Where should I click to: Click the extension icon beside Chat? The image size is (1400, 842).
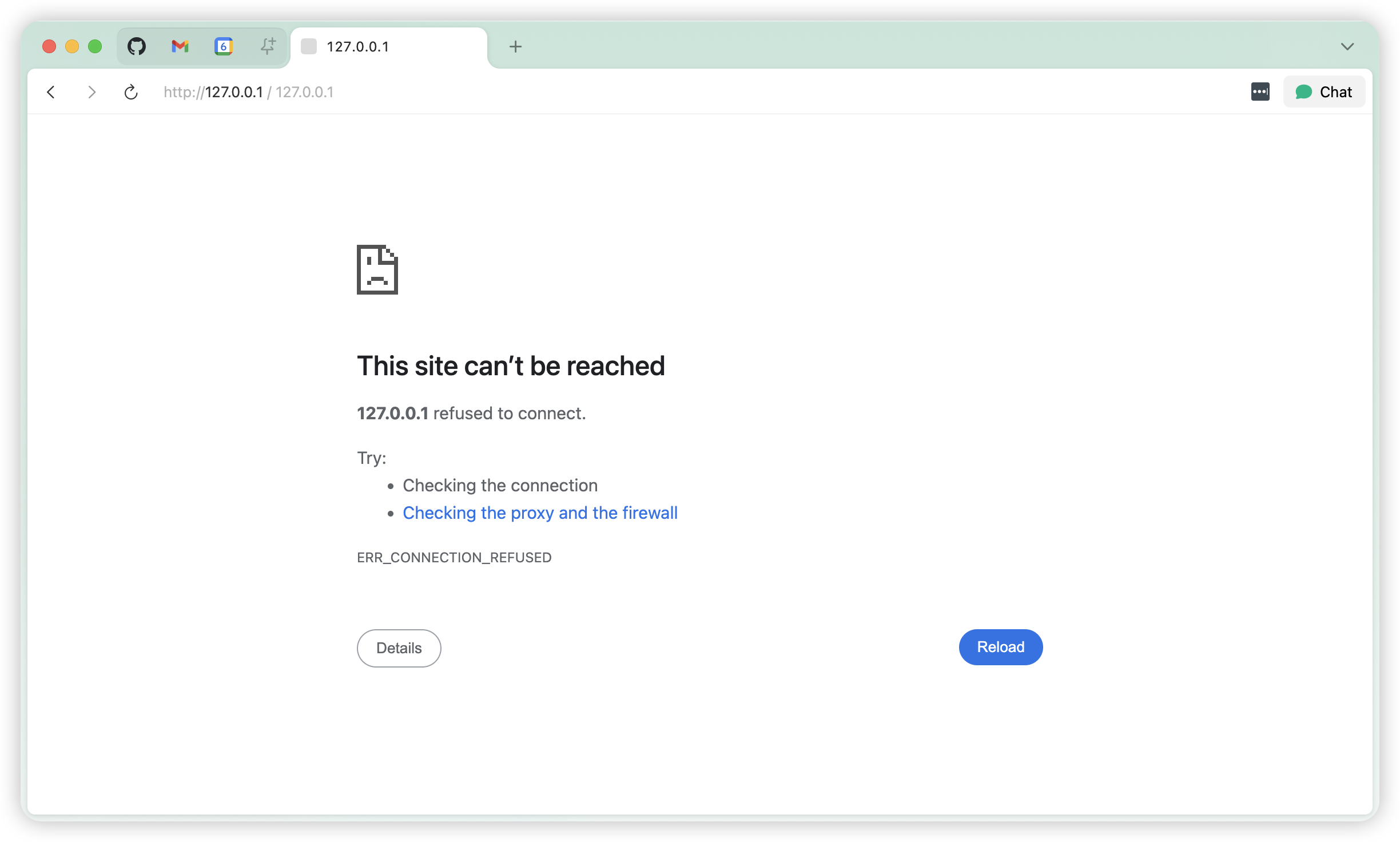[1260, 92]
